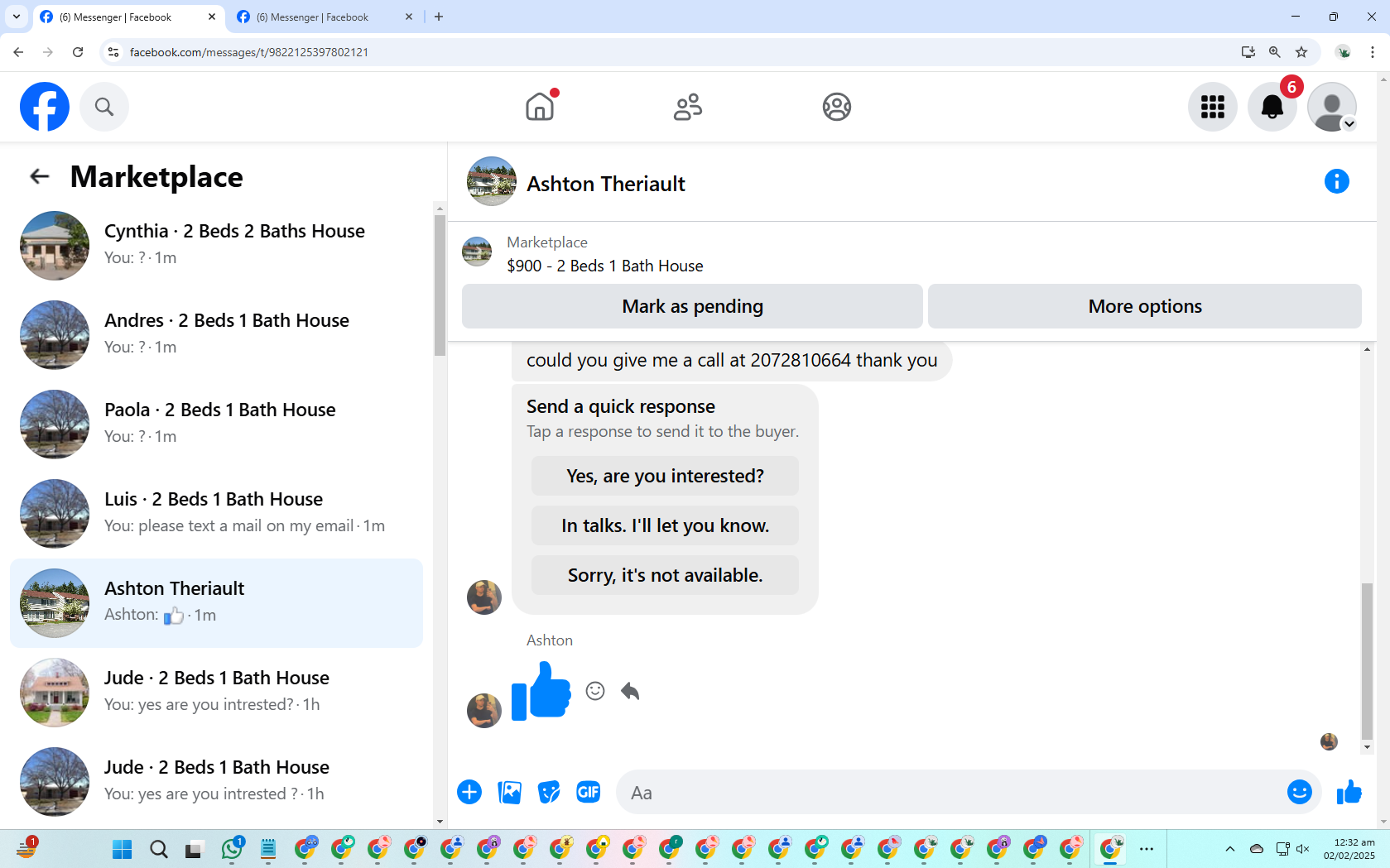Open conversation information icon
This screenshot has height=868, width=1390.
pos(1336,181)
